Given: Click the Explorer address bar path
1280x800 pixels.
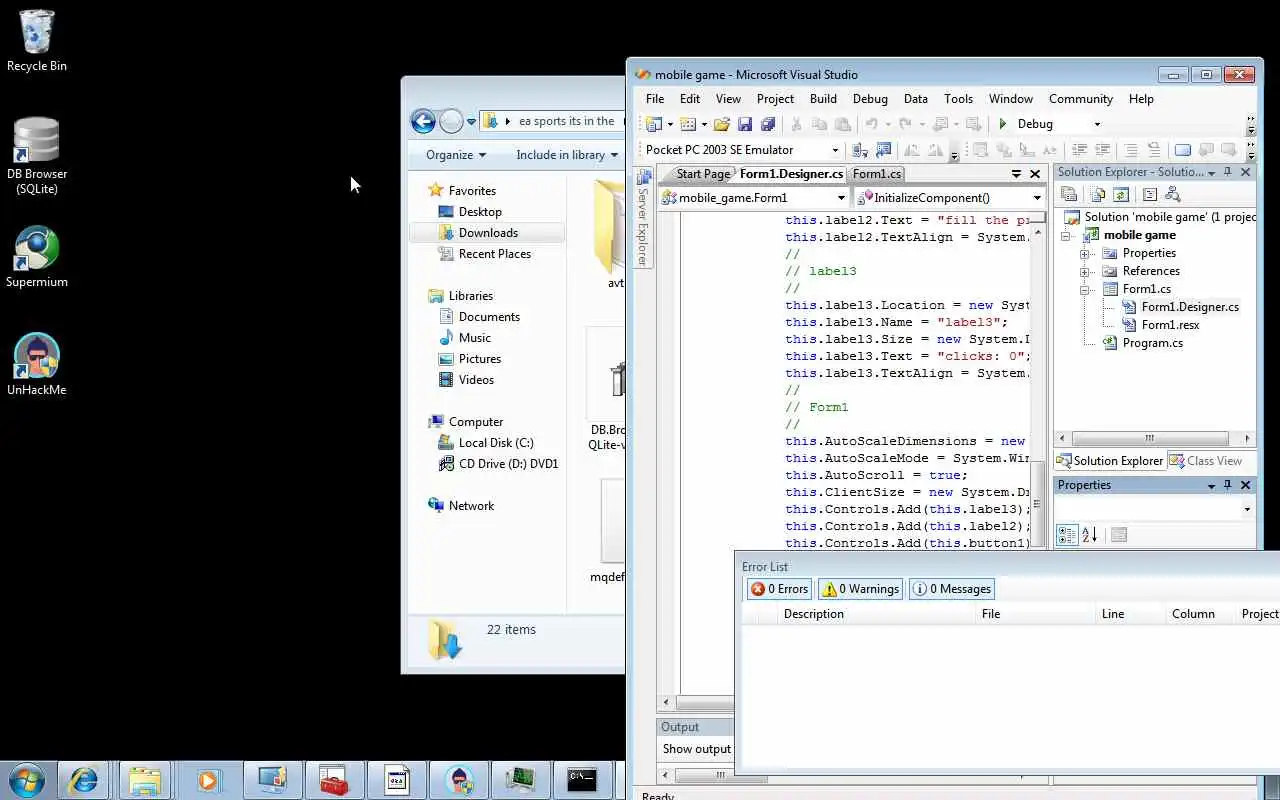Looking at the screenshot, I should point(566,121).
